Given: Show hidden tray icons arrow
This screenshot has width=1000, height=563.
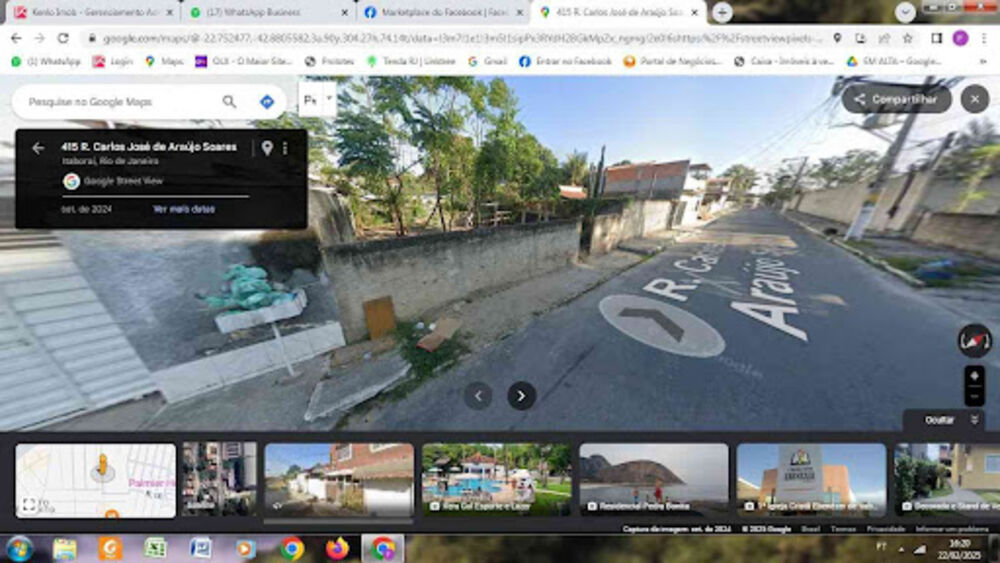Looking at the screenshot, I should tap(901, 548).
